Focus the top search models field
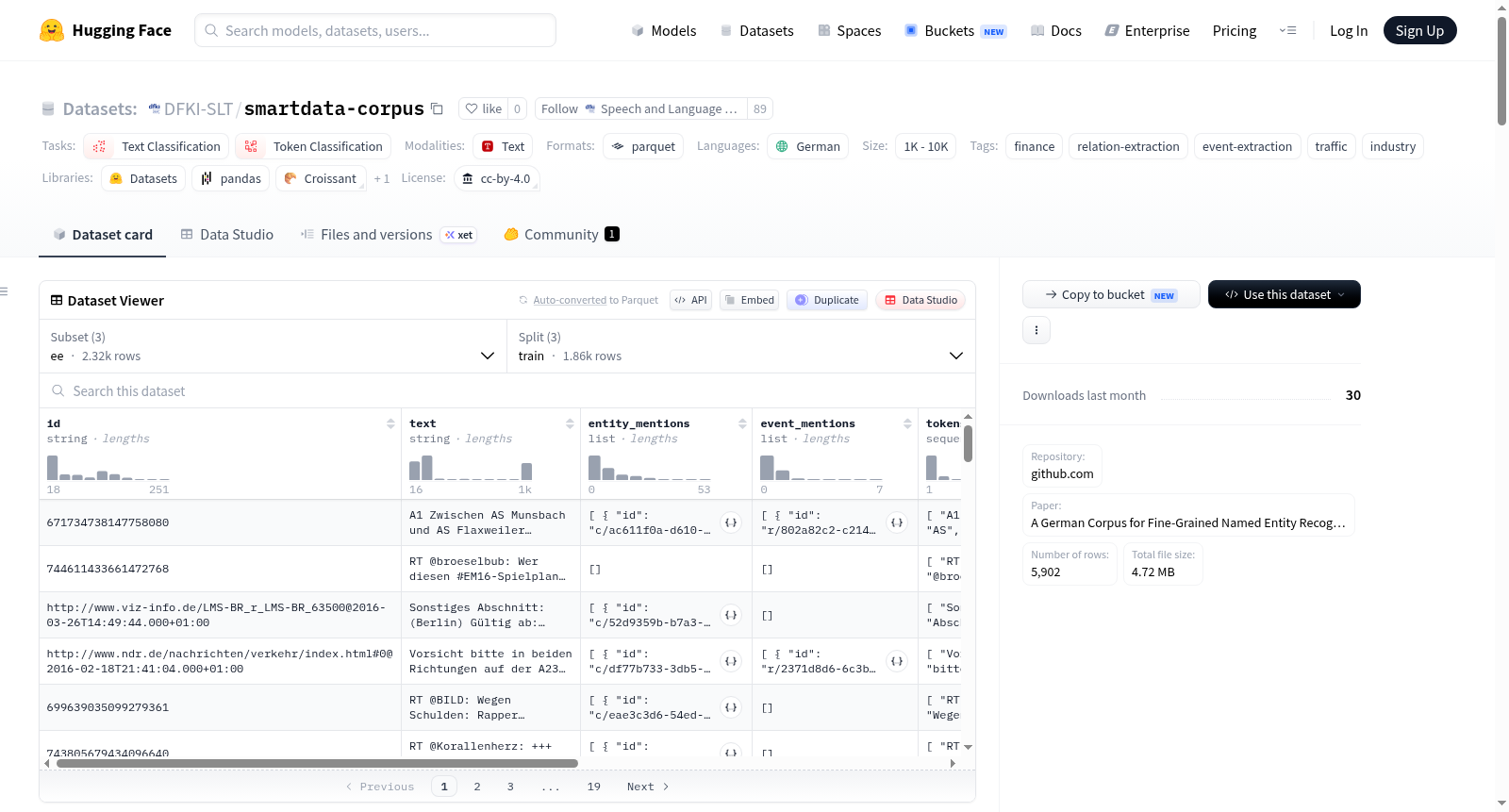The width and height of the screenshot is (1509, 812). 375,30
